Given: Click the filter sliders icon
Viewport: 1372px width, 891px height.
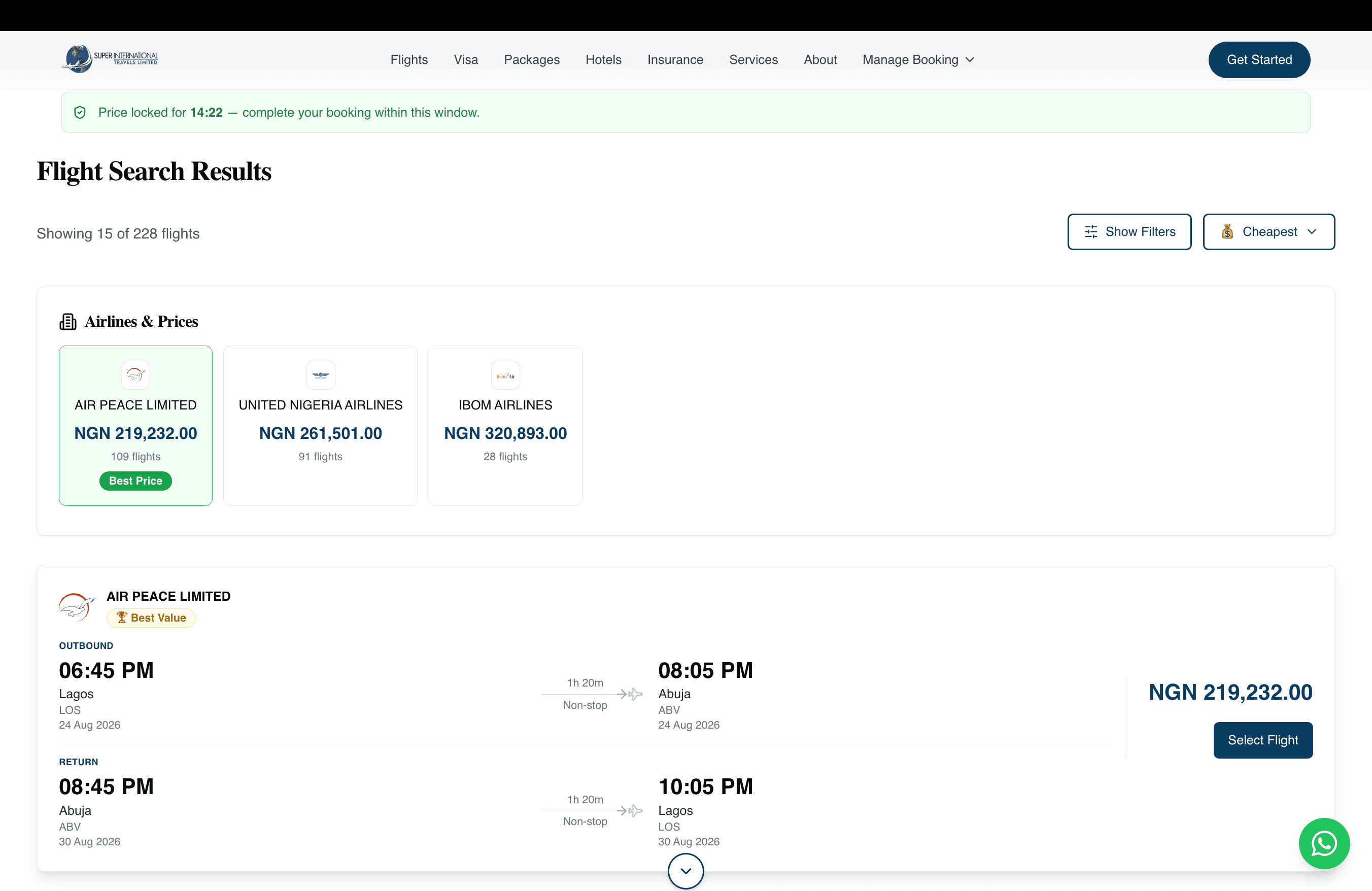Looking at the screenshot, I should click(1091, 232).
